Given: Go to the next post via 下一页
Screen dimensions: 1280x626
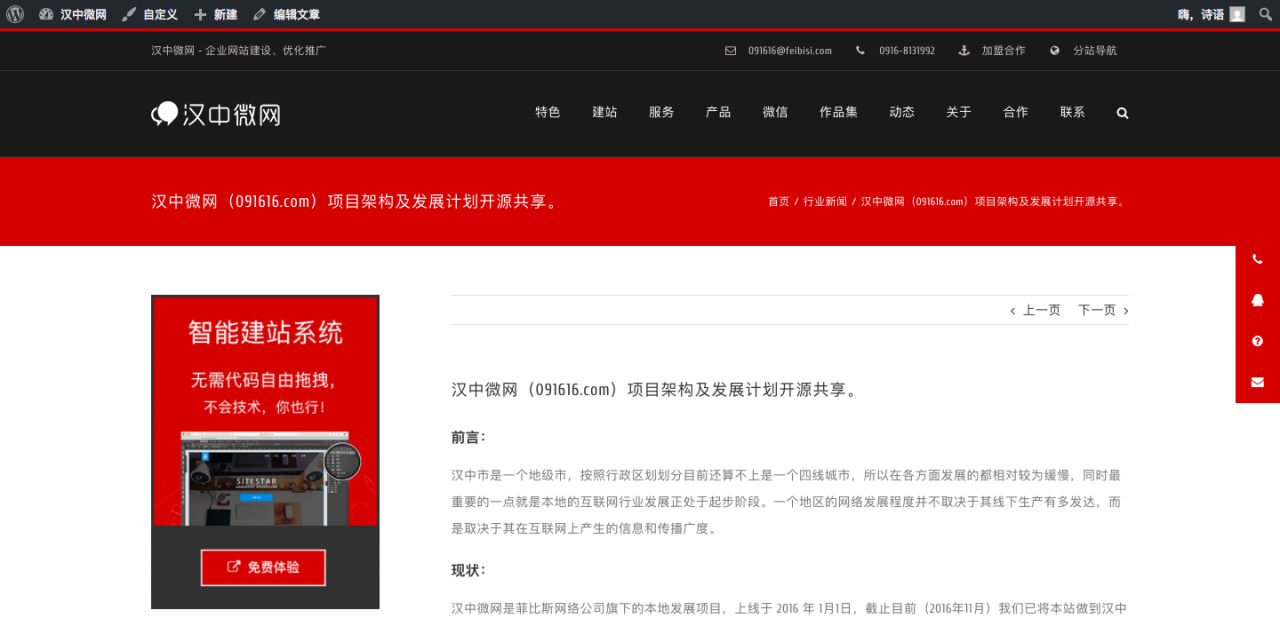Looking at the screenshot, I should pos(1097,311).
